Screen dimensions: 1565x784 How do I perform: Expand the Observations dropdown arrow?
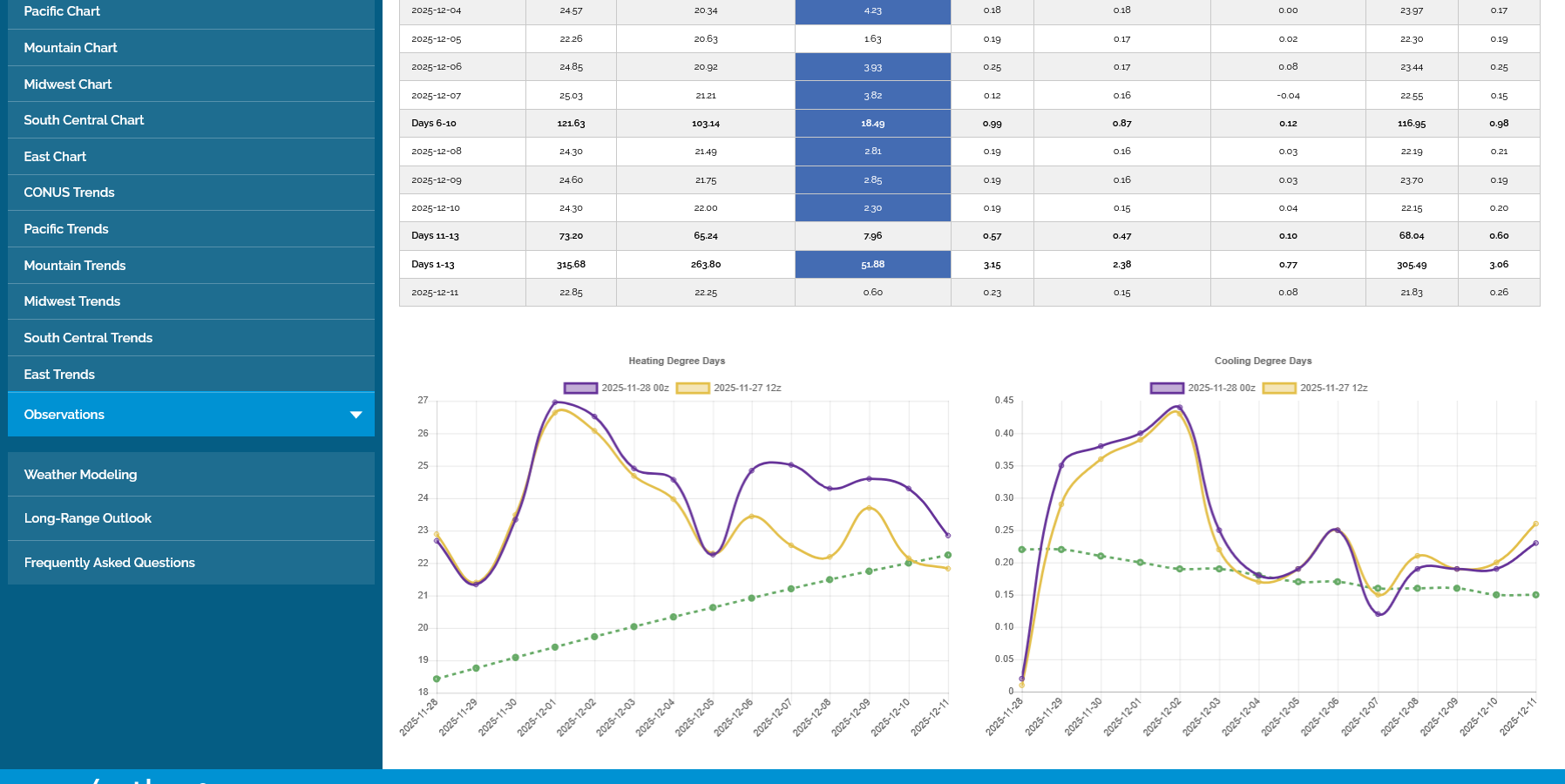point(356,415)
